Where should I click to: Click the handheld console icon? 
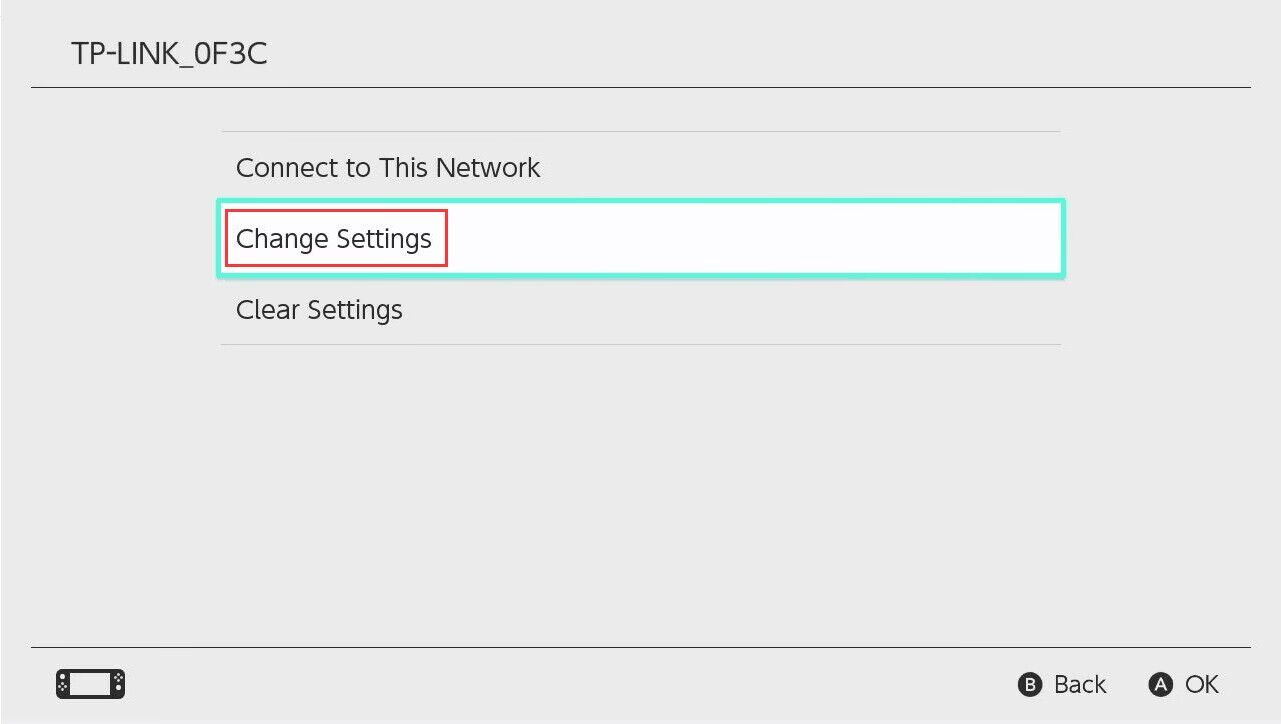coord(90,684)
